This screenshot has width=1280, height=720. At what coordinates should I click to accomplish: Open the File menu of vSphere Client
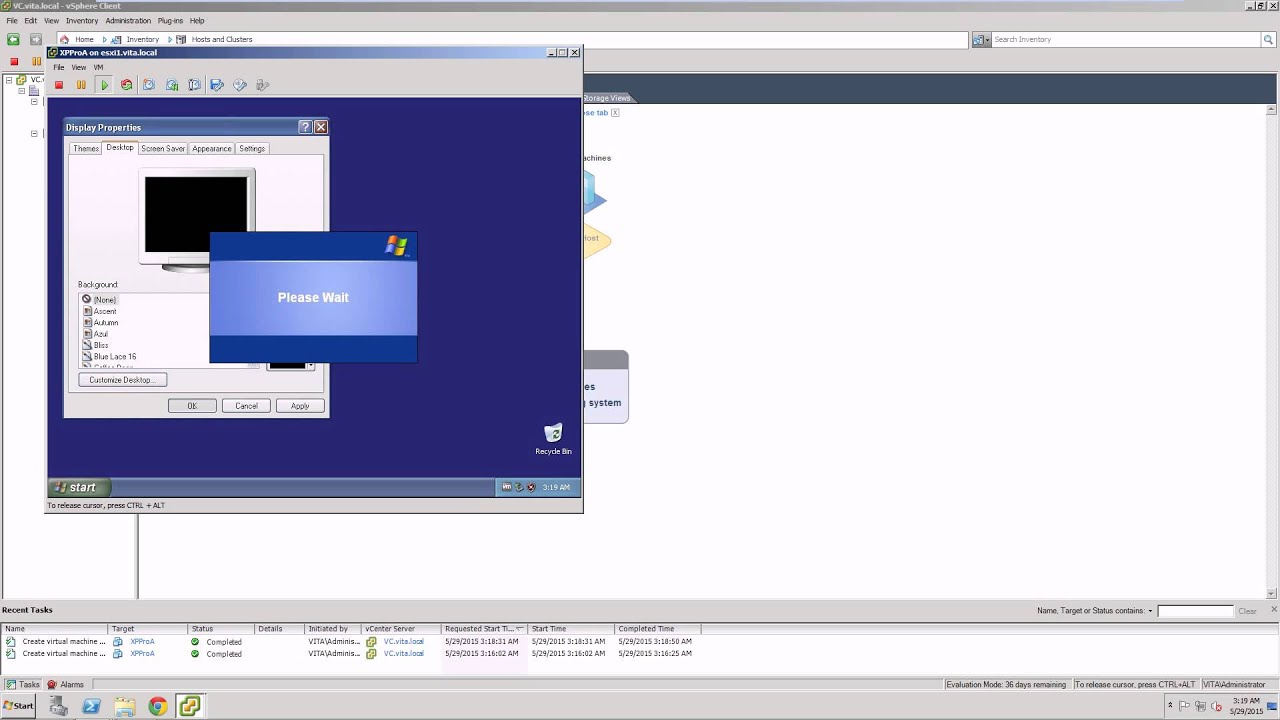pyautogui.click(x=12, y=20)
